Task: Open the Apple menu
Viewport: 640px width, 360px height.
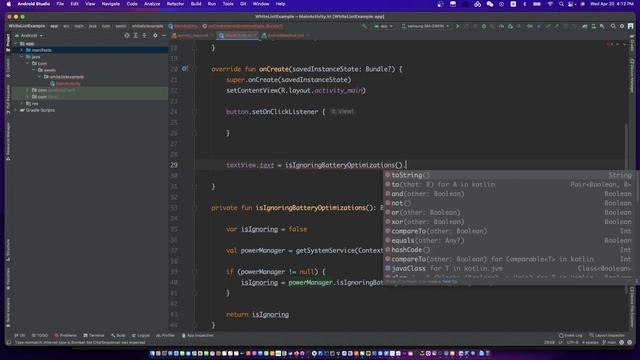Action: tap(9, 4)
